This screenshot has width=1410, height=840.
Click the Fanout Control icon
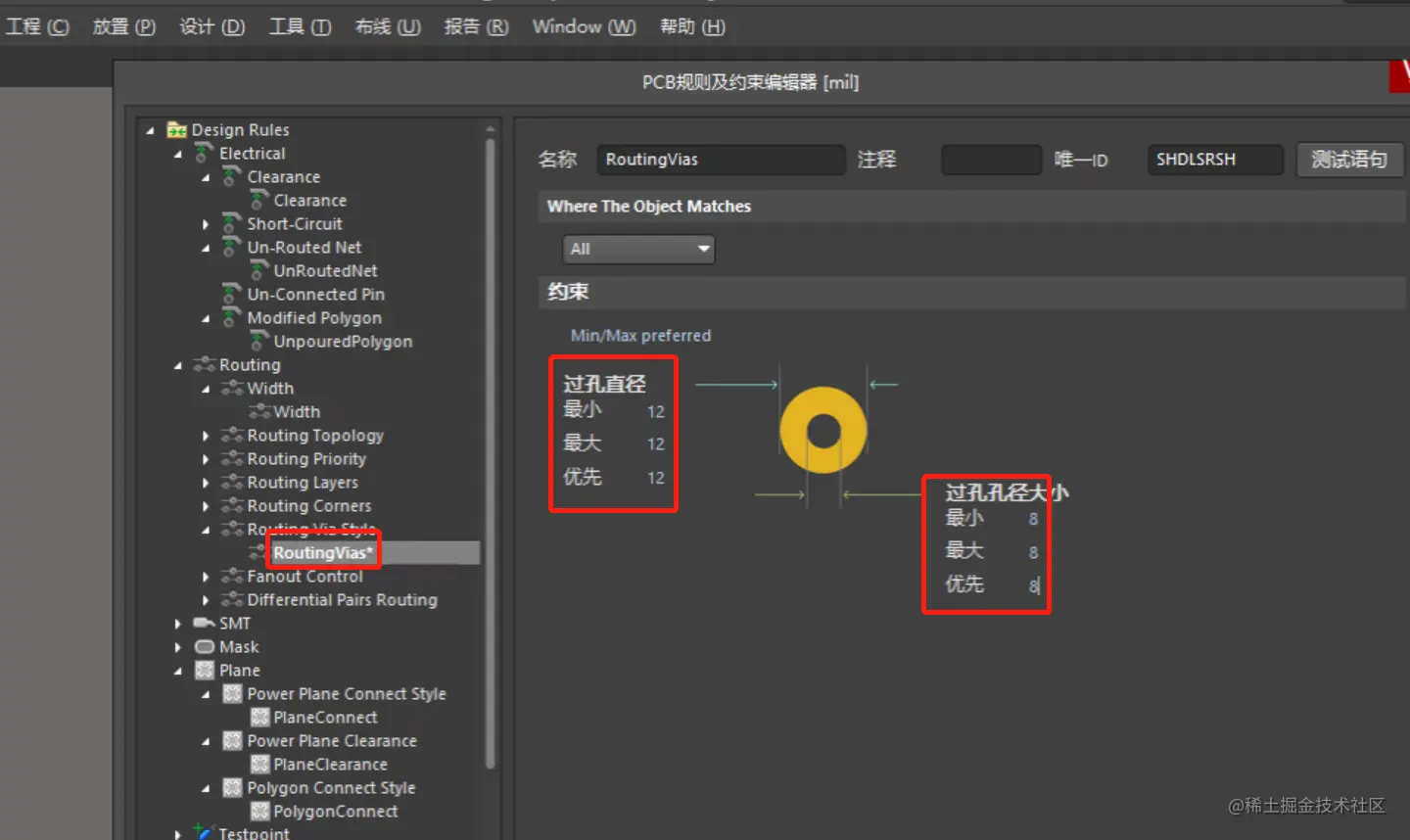click(x=232, y=577)
